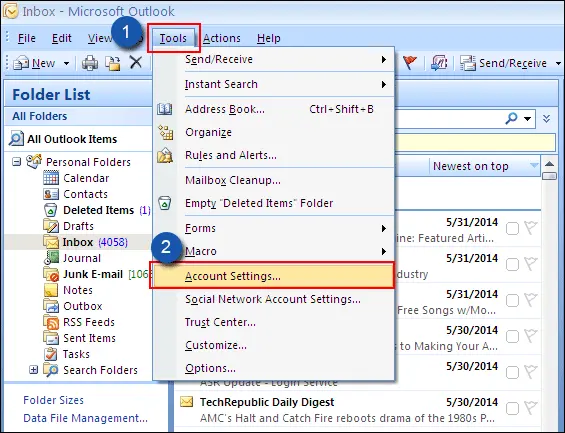Open Trust Center from Tools menu

point(274,322)
